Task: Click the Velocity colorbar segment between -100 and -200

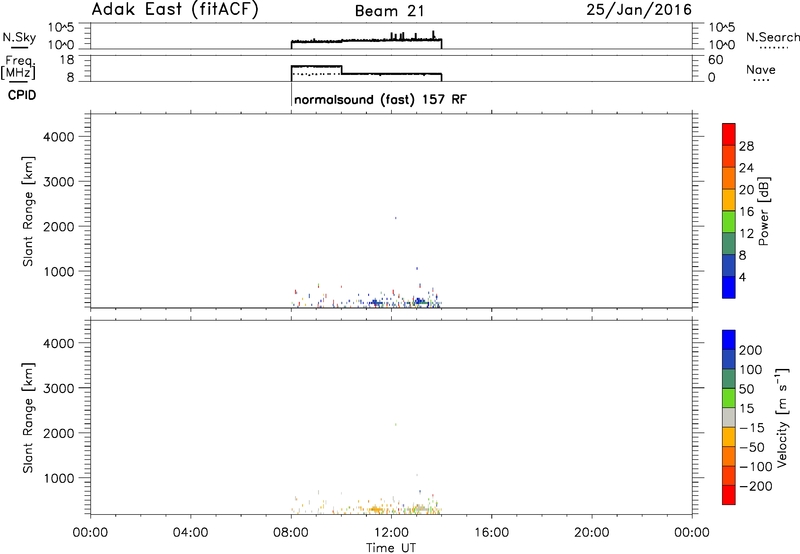Action: [729, 476]
